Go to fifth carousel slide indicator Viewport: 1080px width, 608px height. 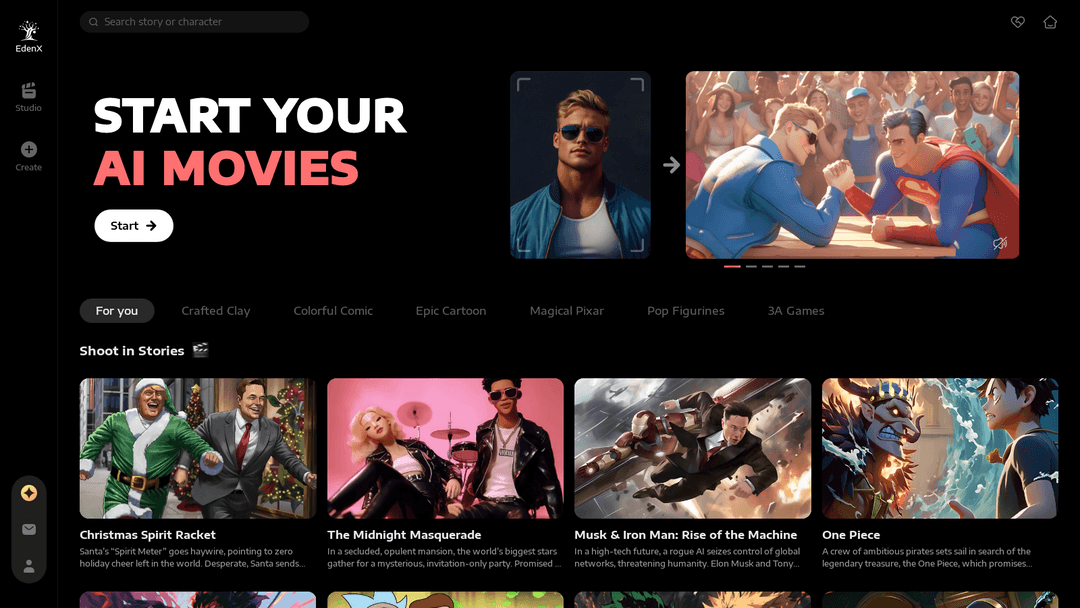(800, 266)
